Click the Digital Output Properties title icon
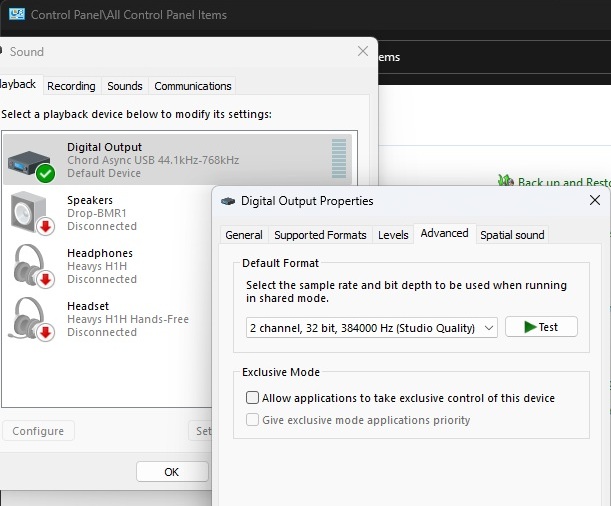The image size is (611, 506). (228, 201)
